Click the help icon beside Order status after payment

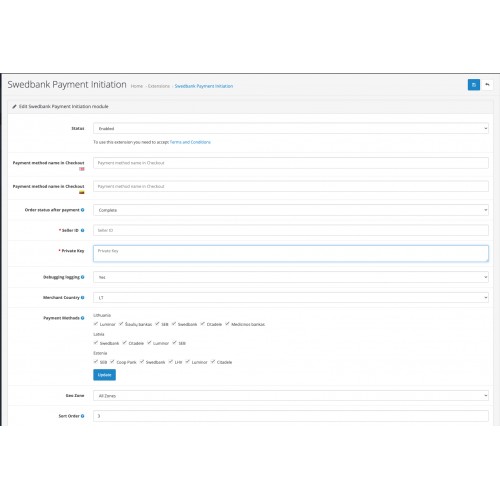82,210
